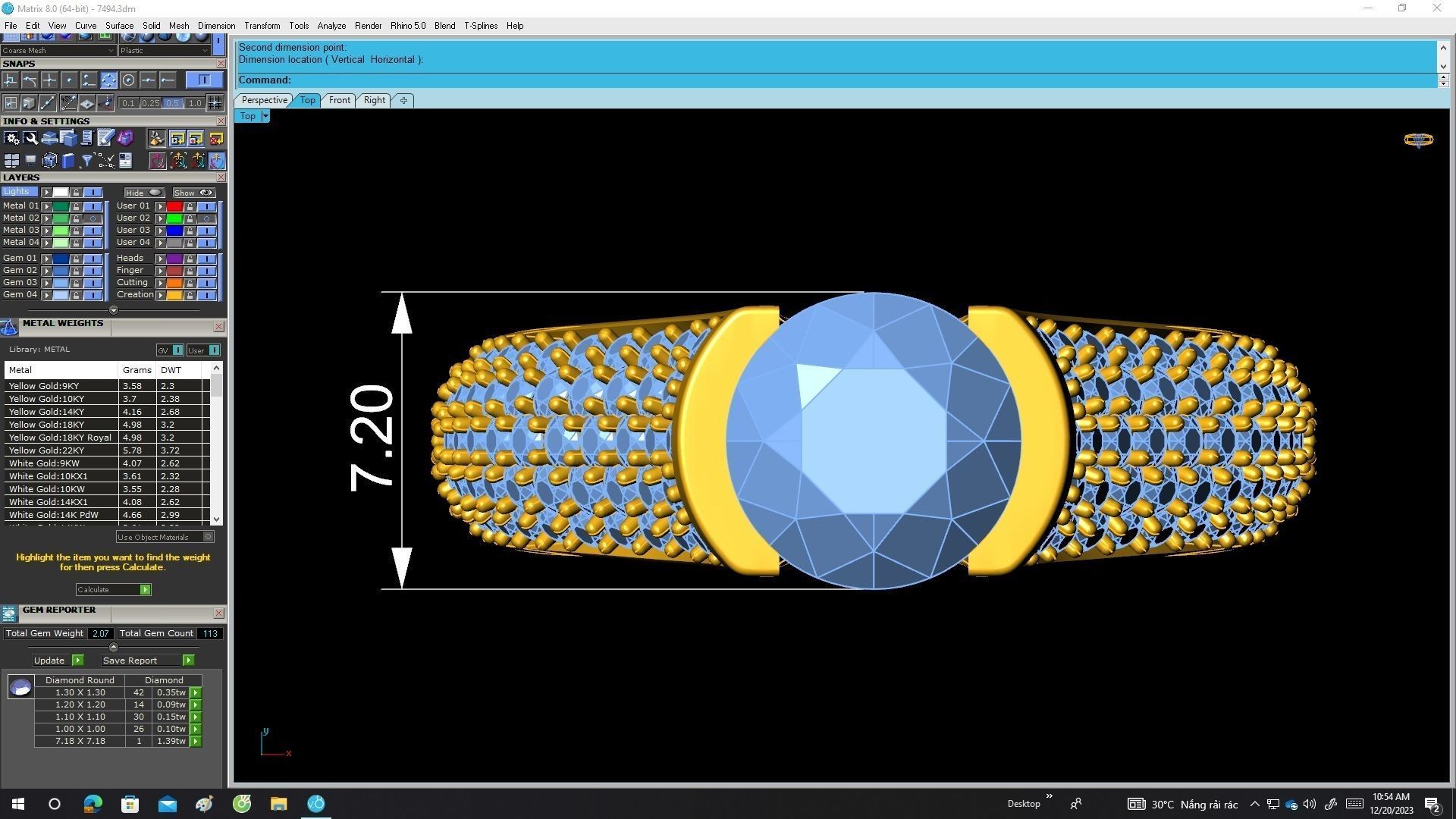The width and height of the screenshot is (1456, 819).
Task: Click the bounding box cube icon
Action: (49, 161)
